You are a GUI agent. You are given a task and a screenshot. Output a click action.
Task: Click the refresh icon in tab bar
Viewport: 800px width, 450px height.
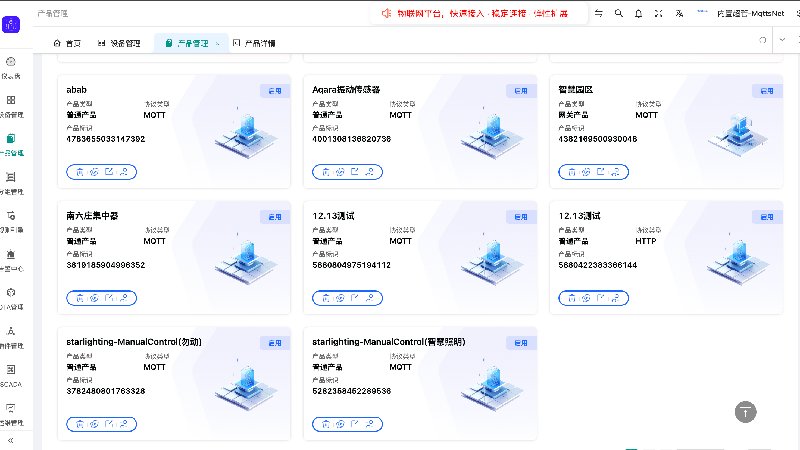coord(763,40)
